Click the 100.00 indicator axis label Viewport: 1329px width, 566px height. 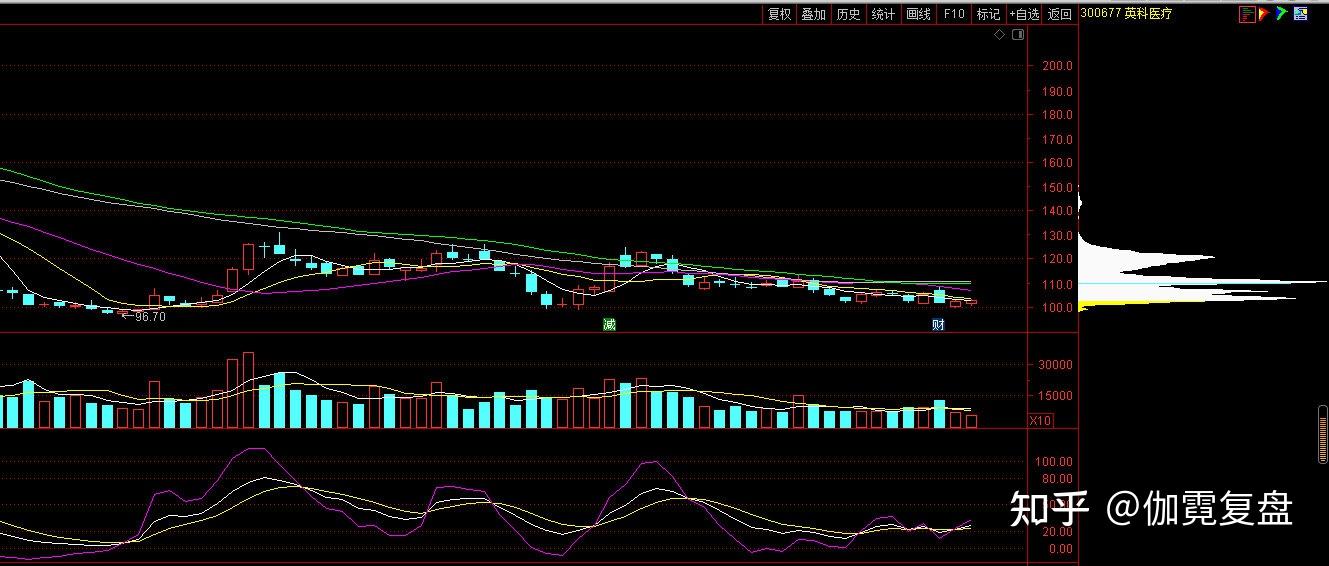[1055, 462]
